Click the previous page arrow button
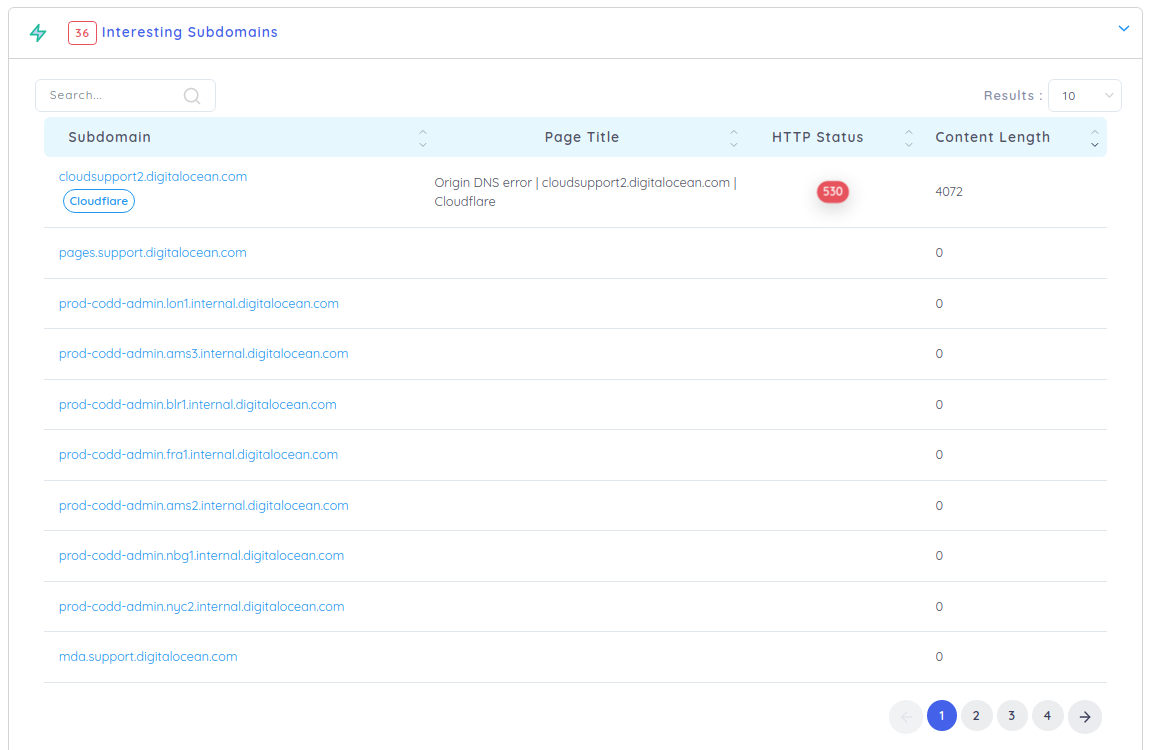The height and width of the screenshot is (750, 1156). (906, 716)
